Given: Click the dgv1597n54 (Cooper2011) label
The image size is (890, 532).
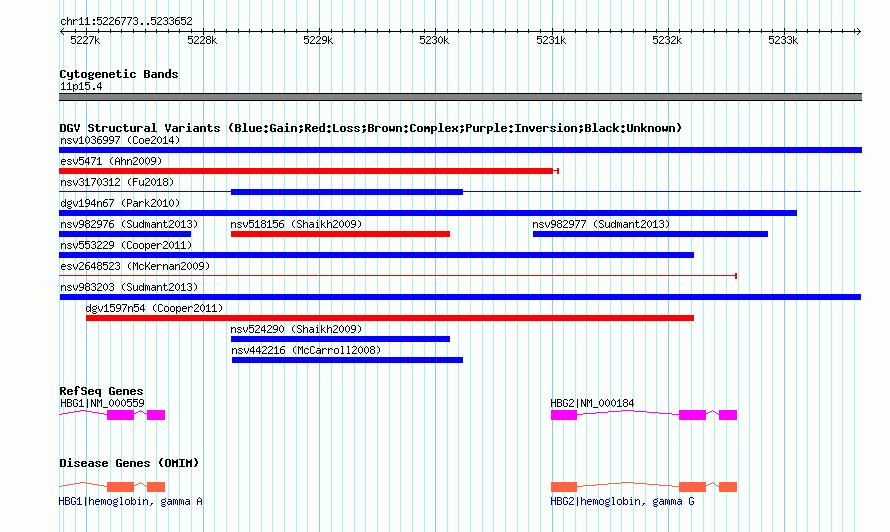Looking at the screenshot, I should coord(154,308).
